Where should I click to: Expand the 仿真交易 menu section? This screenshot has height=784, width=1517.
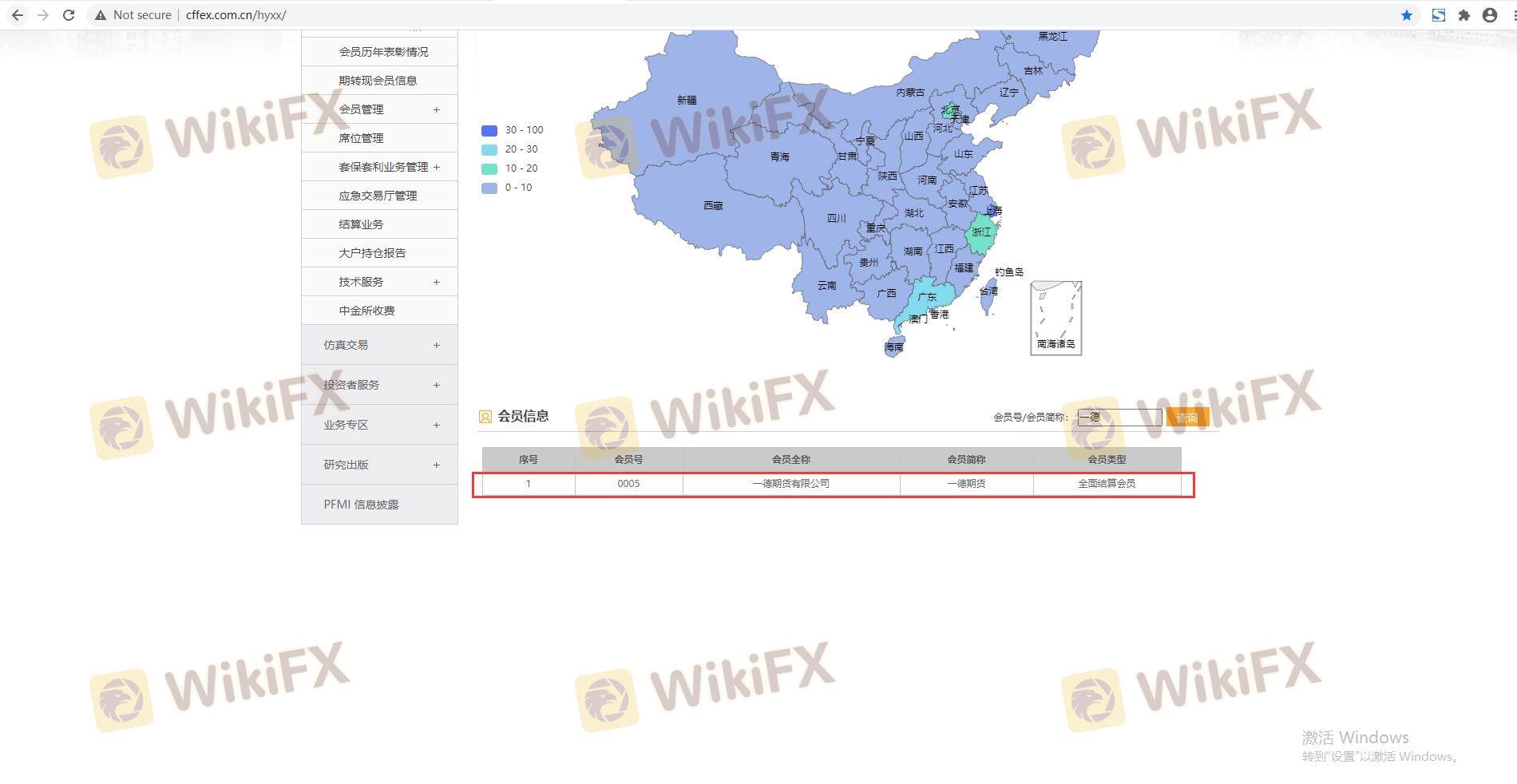[436, 345]
